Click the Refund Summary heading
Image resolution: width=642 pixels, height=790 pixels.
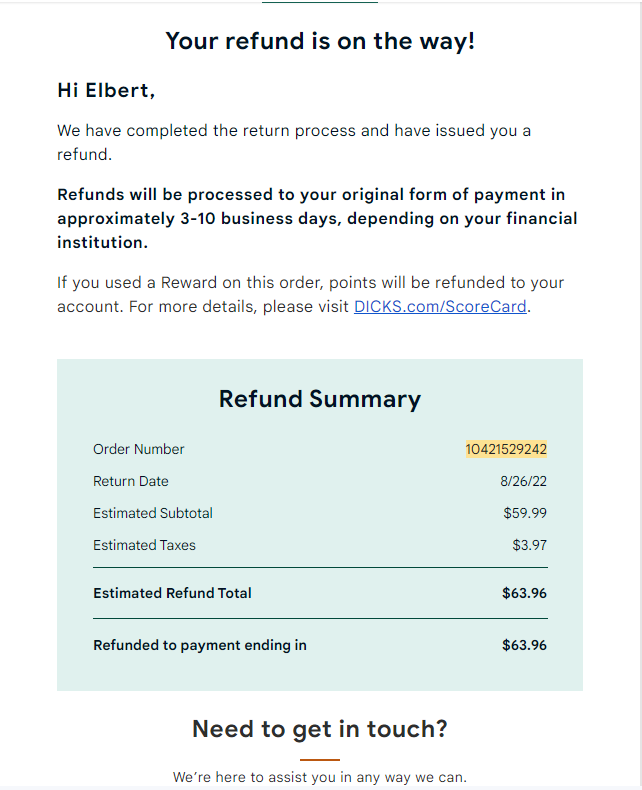tap(320, 399)
